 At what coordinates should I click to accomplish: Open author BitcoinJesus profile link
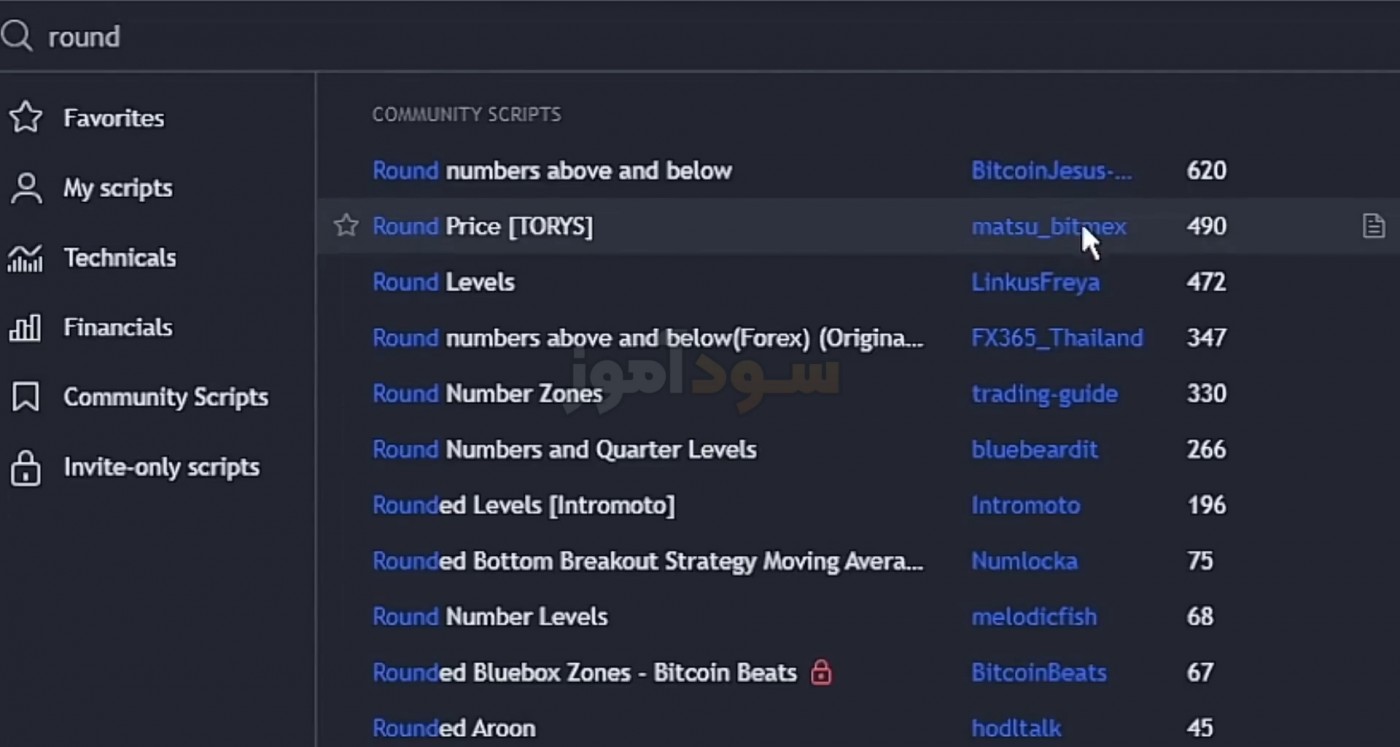pyautogui.click(x=1052, y=171)
